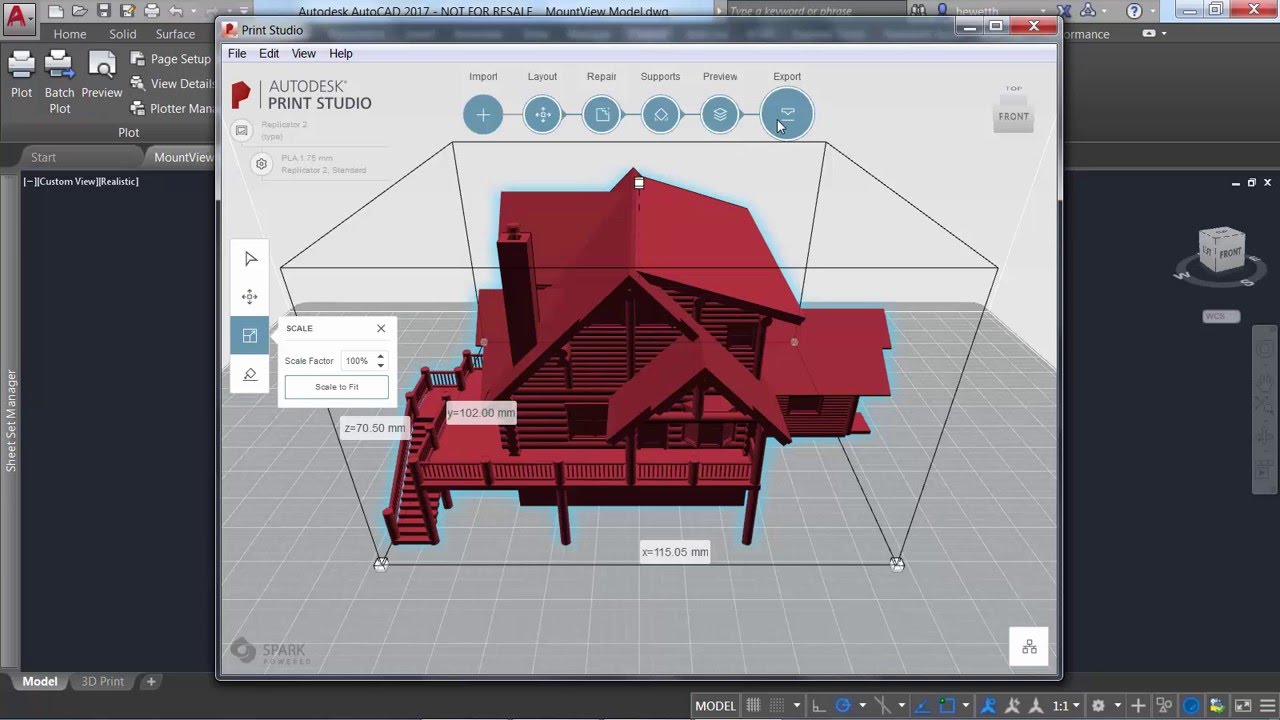Click the Save As icon in AutoCAD quick access
1280x720 pixels.
click(x=128, y=11)
